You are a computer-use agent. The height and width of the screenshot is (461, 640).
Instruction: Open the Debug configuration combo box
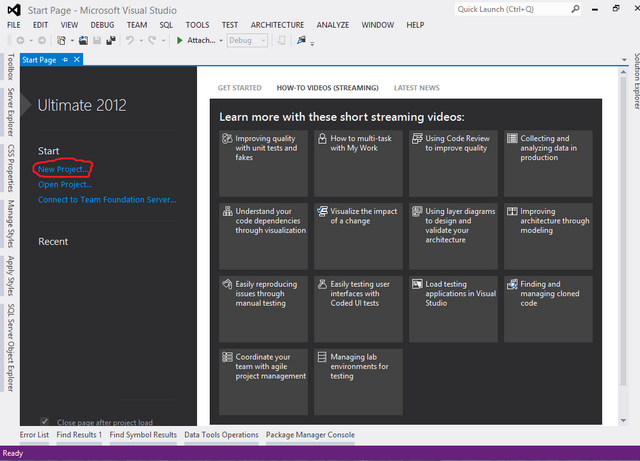(247, 40)
